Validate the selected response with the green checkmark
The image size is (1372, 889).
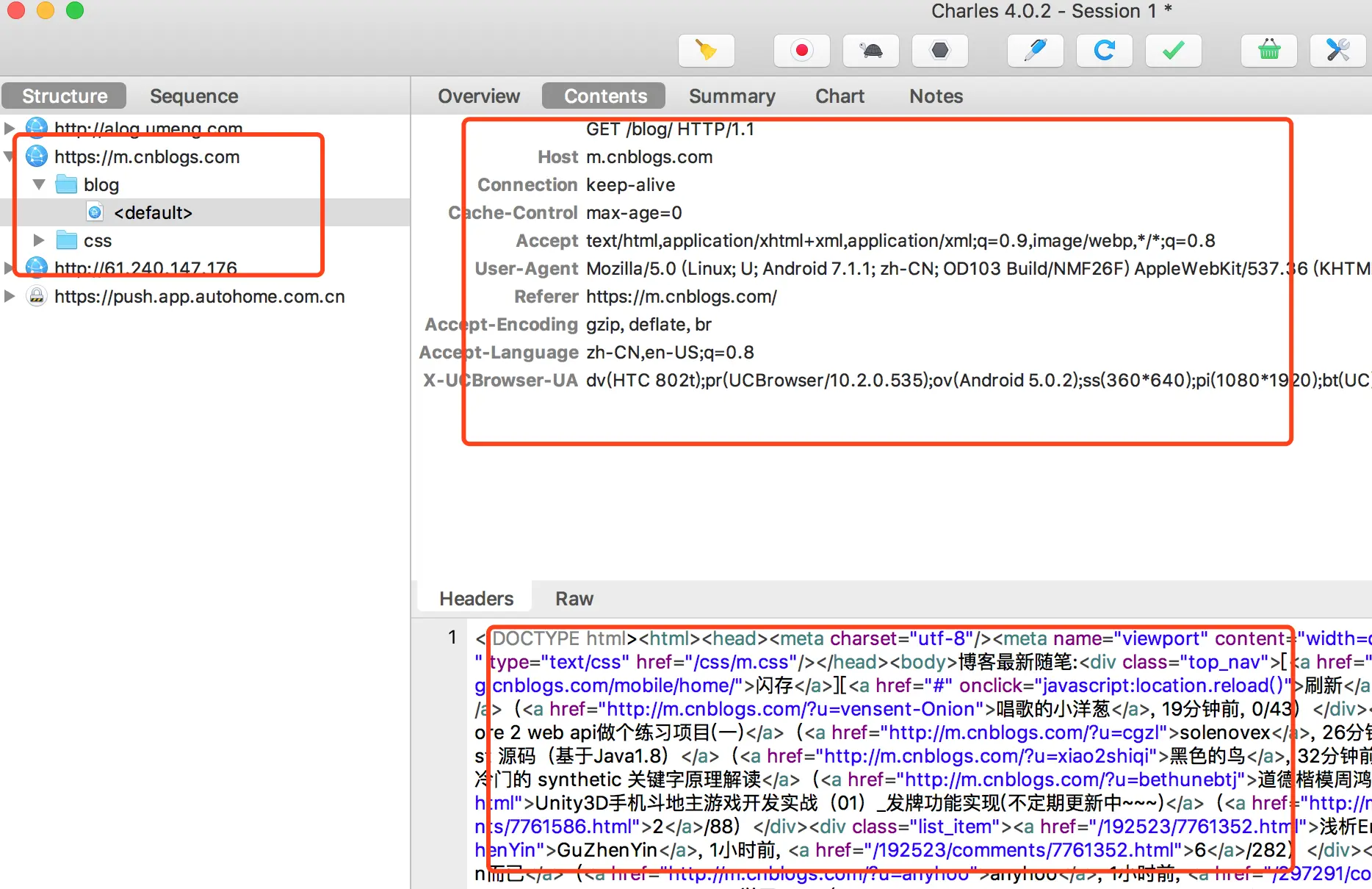point(1174,51)
